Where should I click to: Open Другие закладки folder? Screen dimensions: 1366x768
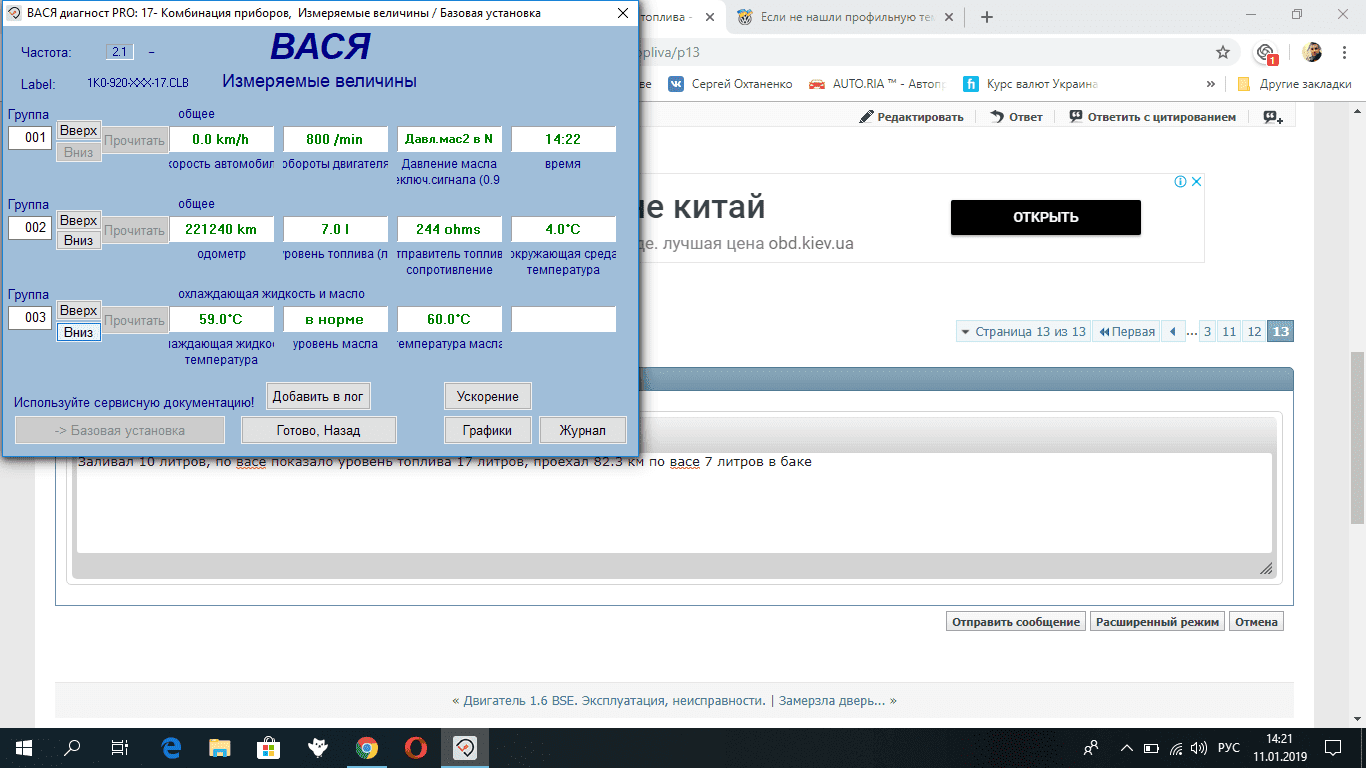pos(1294,84)
